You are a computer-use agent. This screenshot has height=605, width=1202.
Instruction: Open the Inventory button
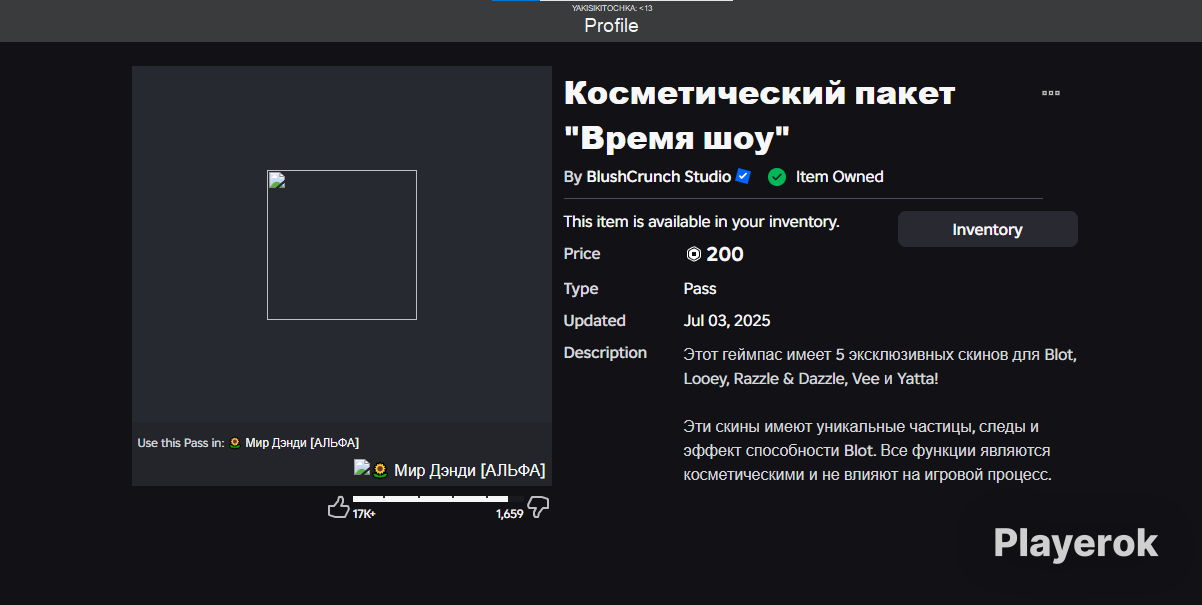(x=987, y=229)
